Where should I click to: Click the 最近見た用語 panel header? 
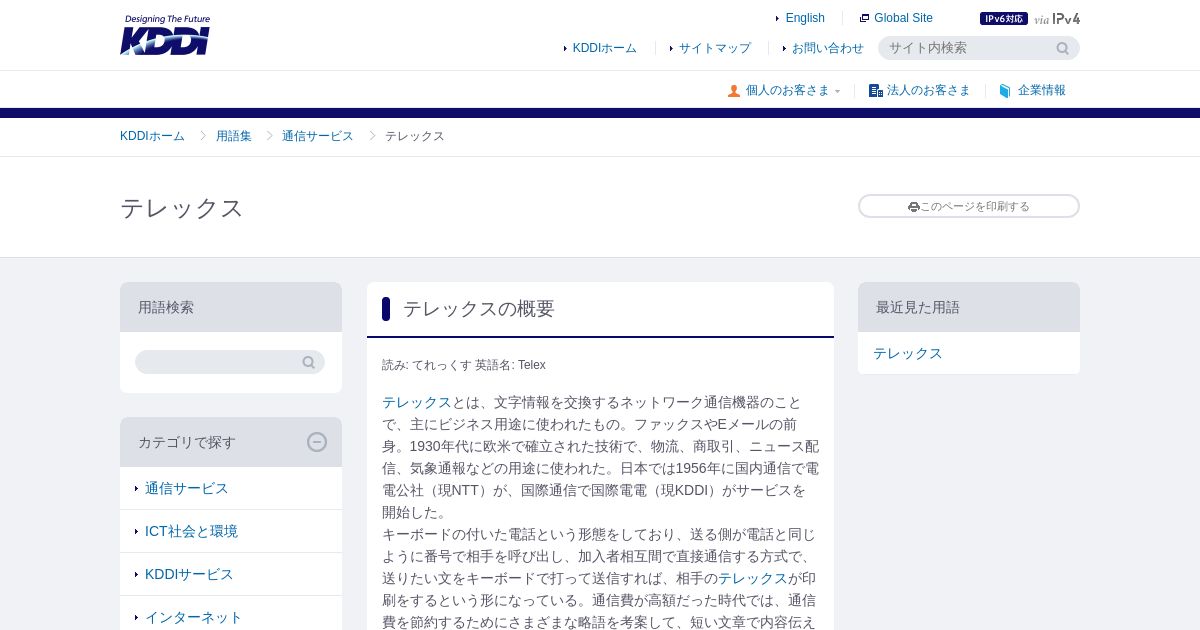969,307
